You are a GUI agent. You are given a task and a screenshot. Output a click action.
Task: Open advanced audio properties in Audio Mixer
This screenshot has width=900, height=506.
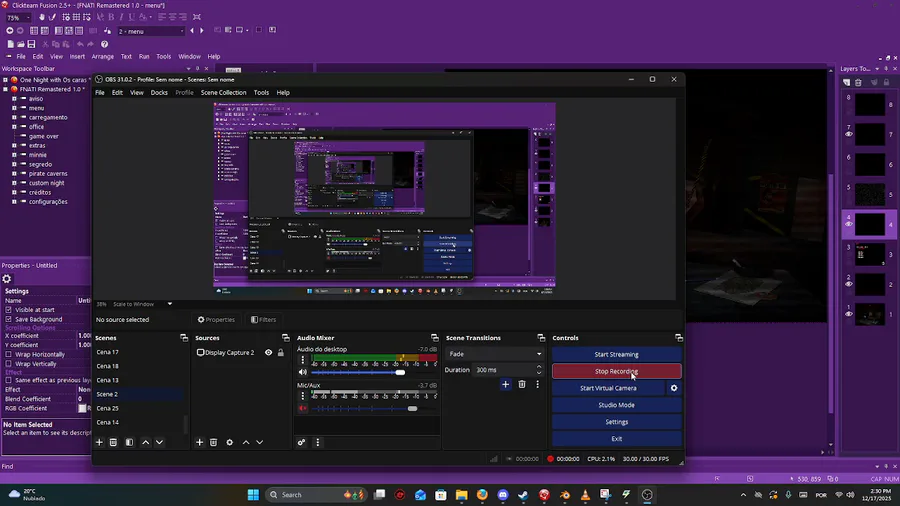coord(301,442)
